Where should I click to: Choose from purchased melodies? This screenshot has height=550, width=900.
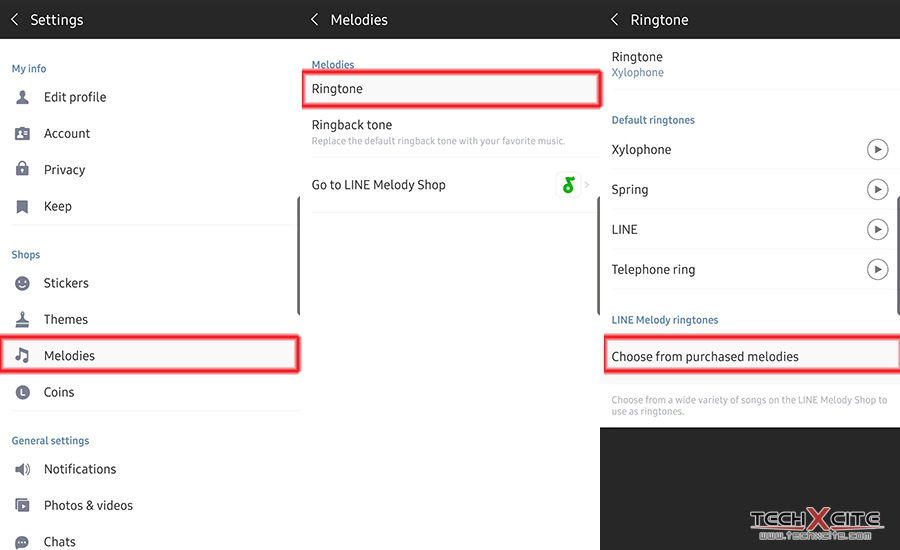tap(752, 357)
